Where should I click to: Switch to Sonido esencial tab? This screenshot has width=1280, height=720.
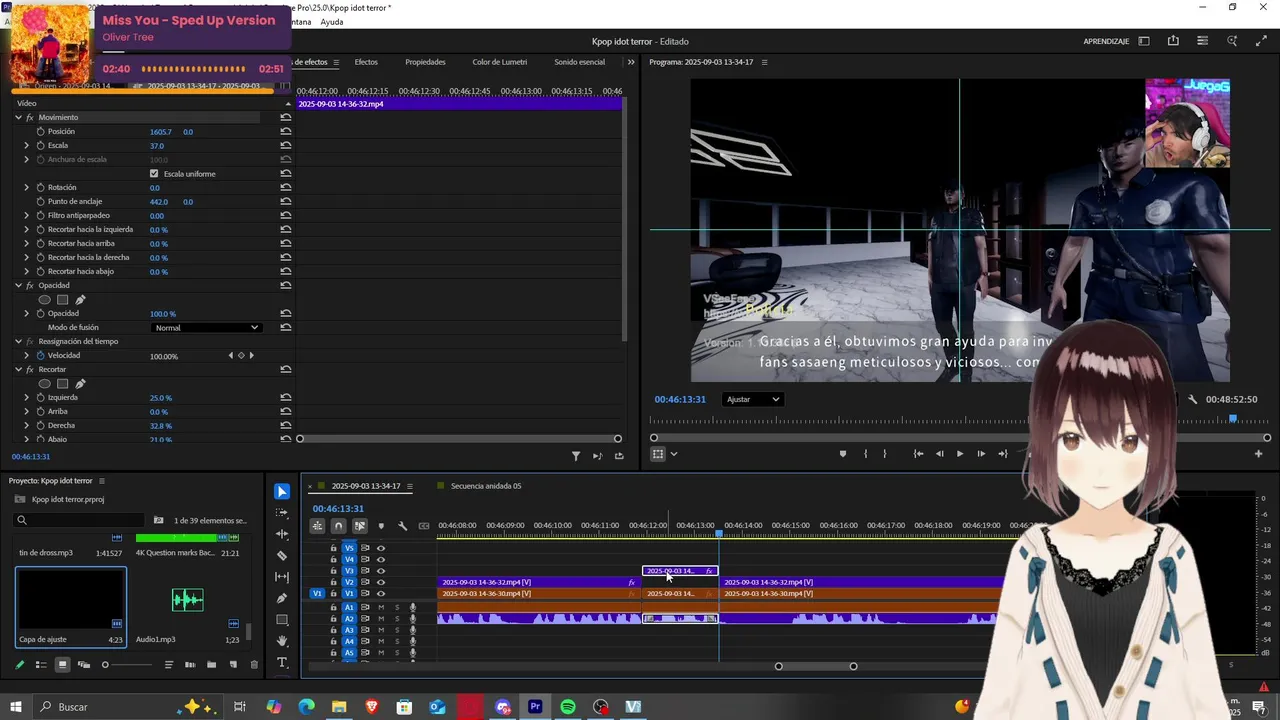pos(579,62)
